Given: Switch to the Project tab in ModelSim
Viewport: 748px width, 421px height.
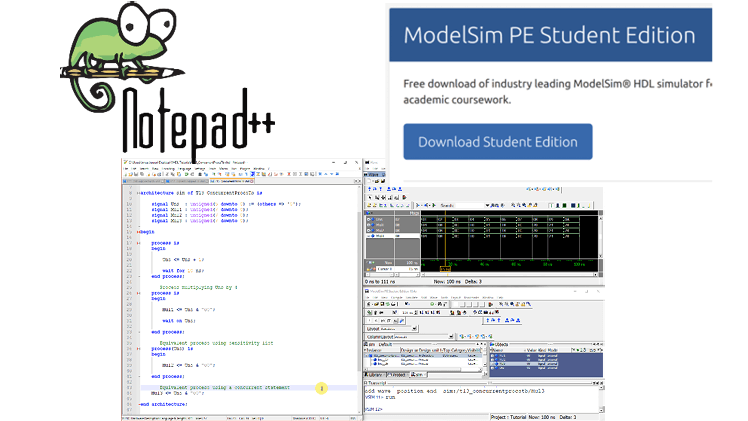Looking at the screenshot, I should 396,375.
